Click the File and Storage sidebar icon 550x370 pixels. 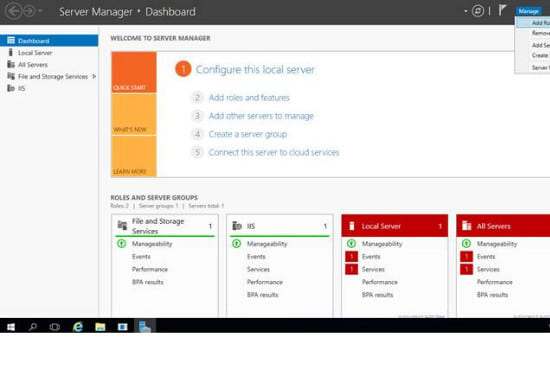(11, 76)
